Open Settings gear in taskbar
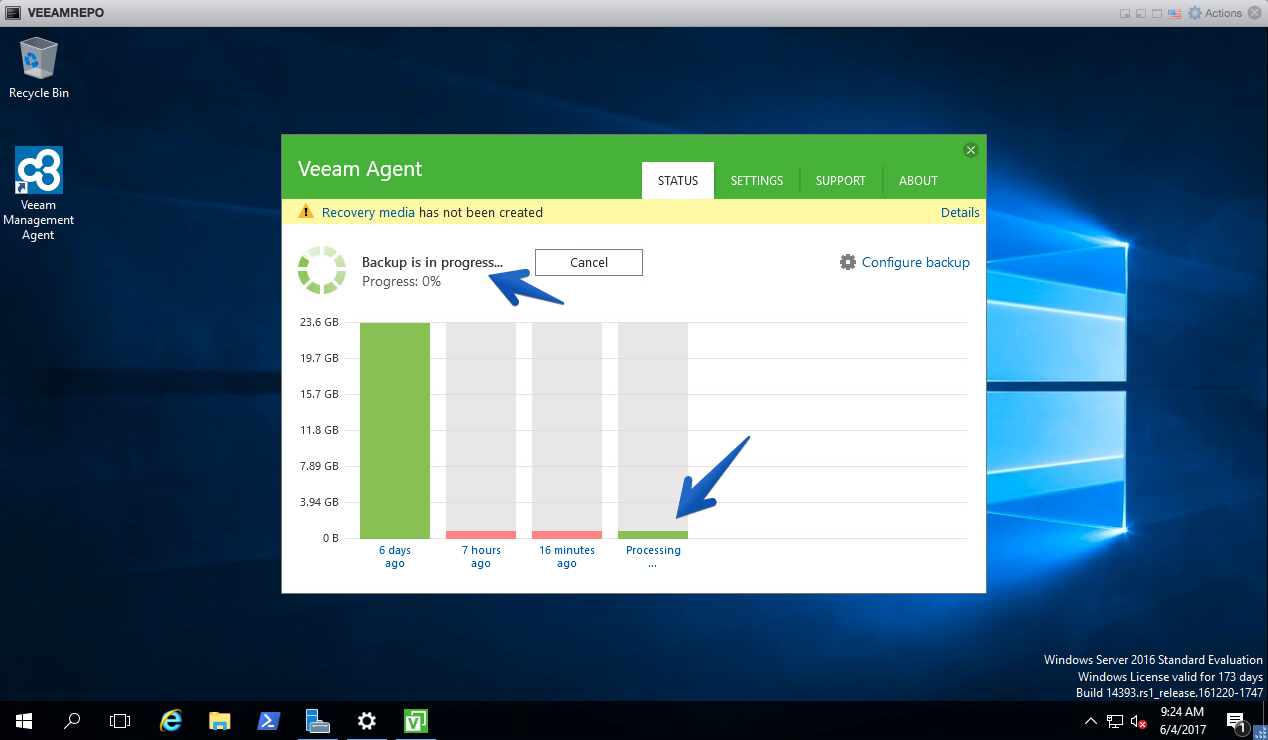Screen dimensions: 1268x740 click(367, 720)
